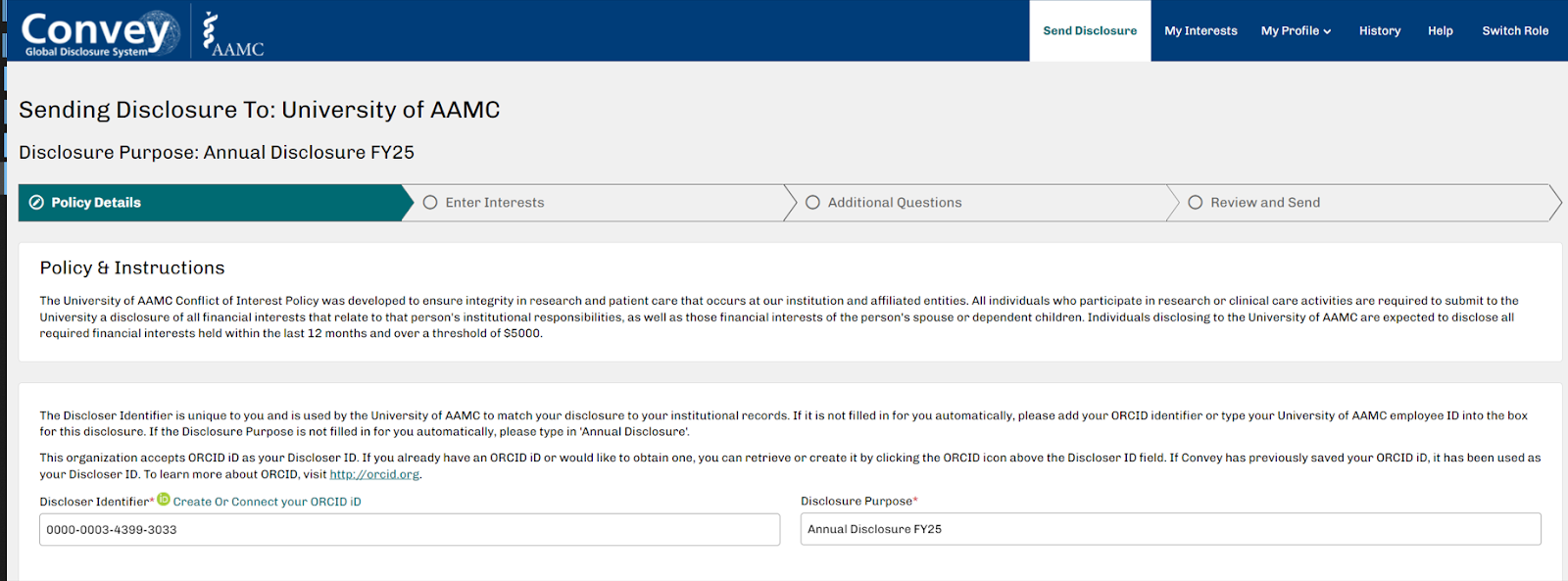Click the Disclosure Purpose field label
The width and height of the screenshot is (1568, 581).
coord(858,501)
